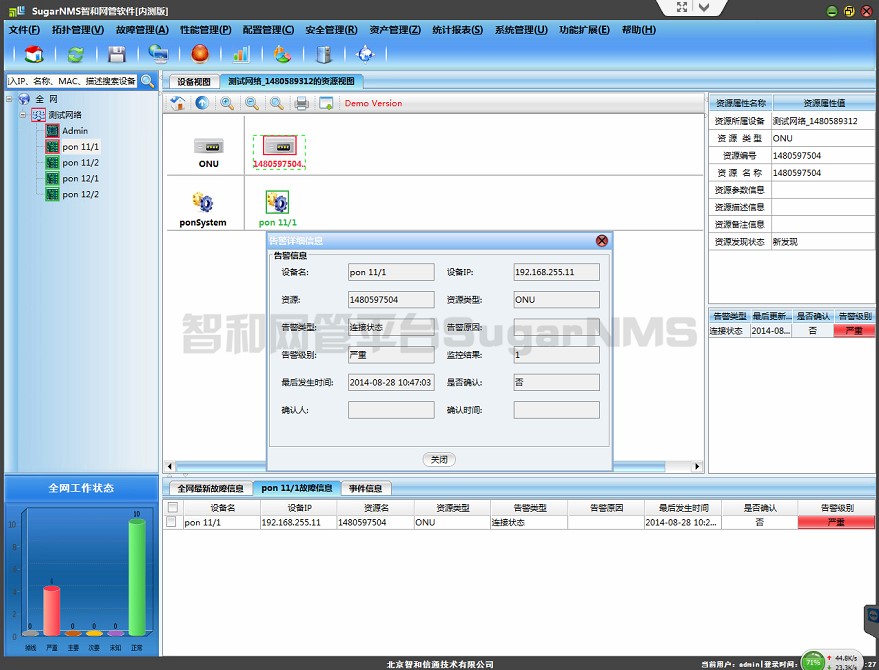This screenshot has width=879, height=670.
Task: Click the fullscreen icon at top center
Action: pos(682,7)
